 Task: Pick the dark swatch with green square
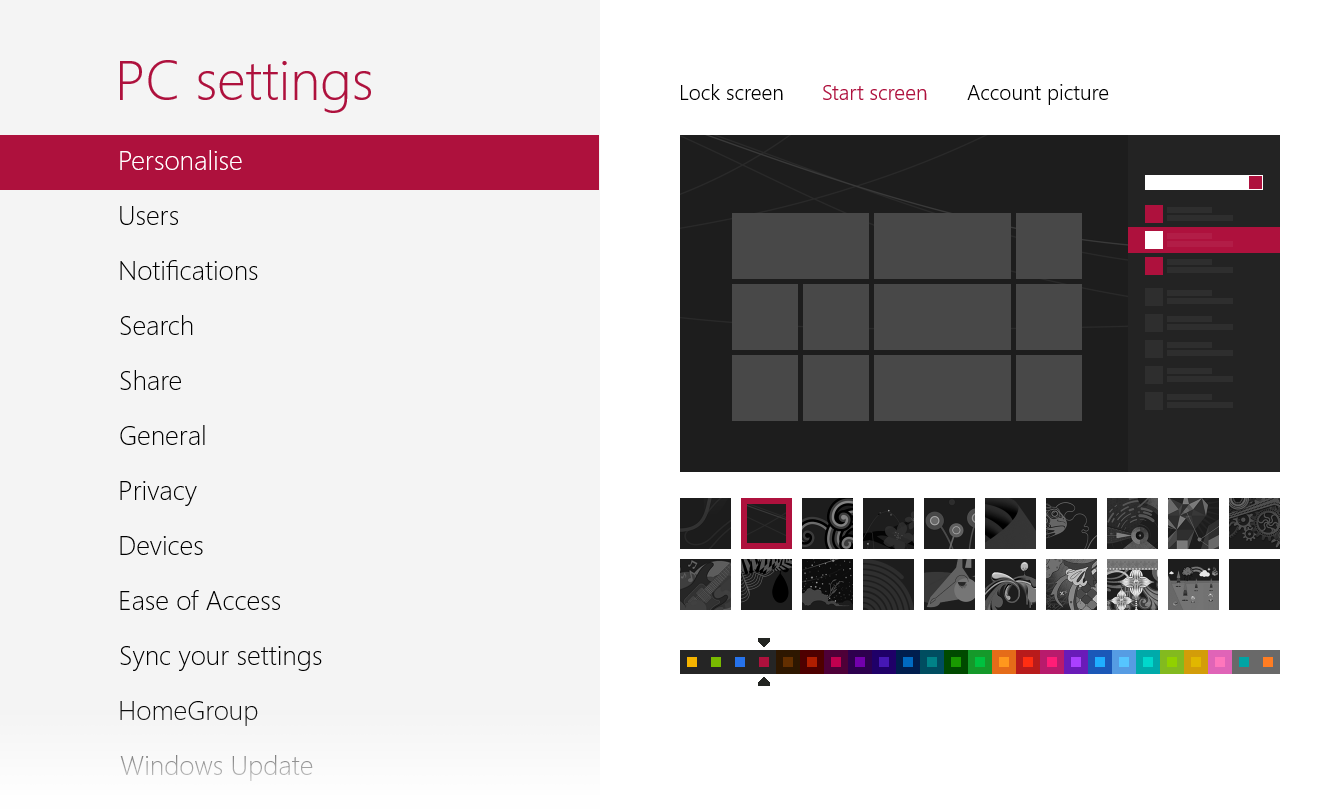tap(716, 662)
